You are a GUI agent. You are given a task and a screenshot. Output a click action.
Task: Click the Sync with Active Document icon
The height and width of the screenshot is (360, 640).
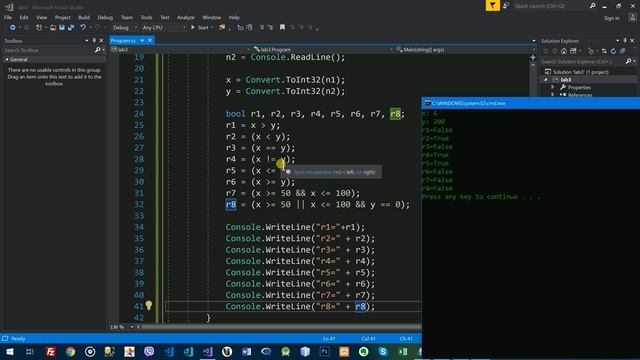click(x=604, y=51)
